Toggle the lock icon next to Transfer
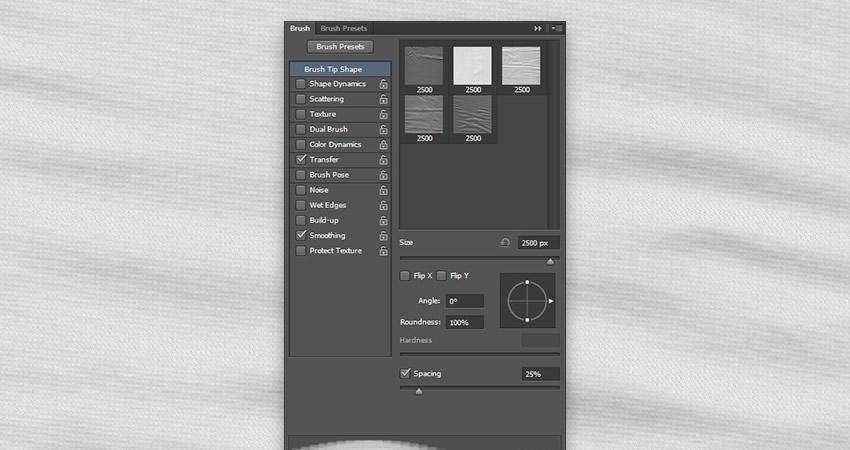 click(x=383, y=160)
